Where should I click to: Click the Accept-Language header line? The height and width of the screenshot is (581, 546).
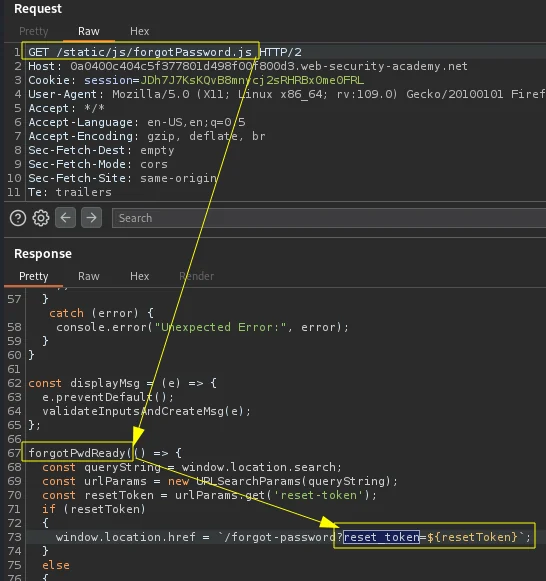[137, 122]
